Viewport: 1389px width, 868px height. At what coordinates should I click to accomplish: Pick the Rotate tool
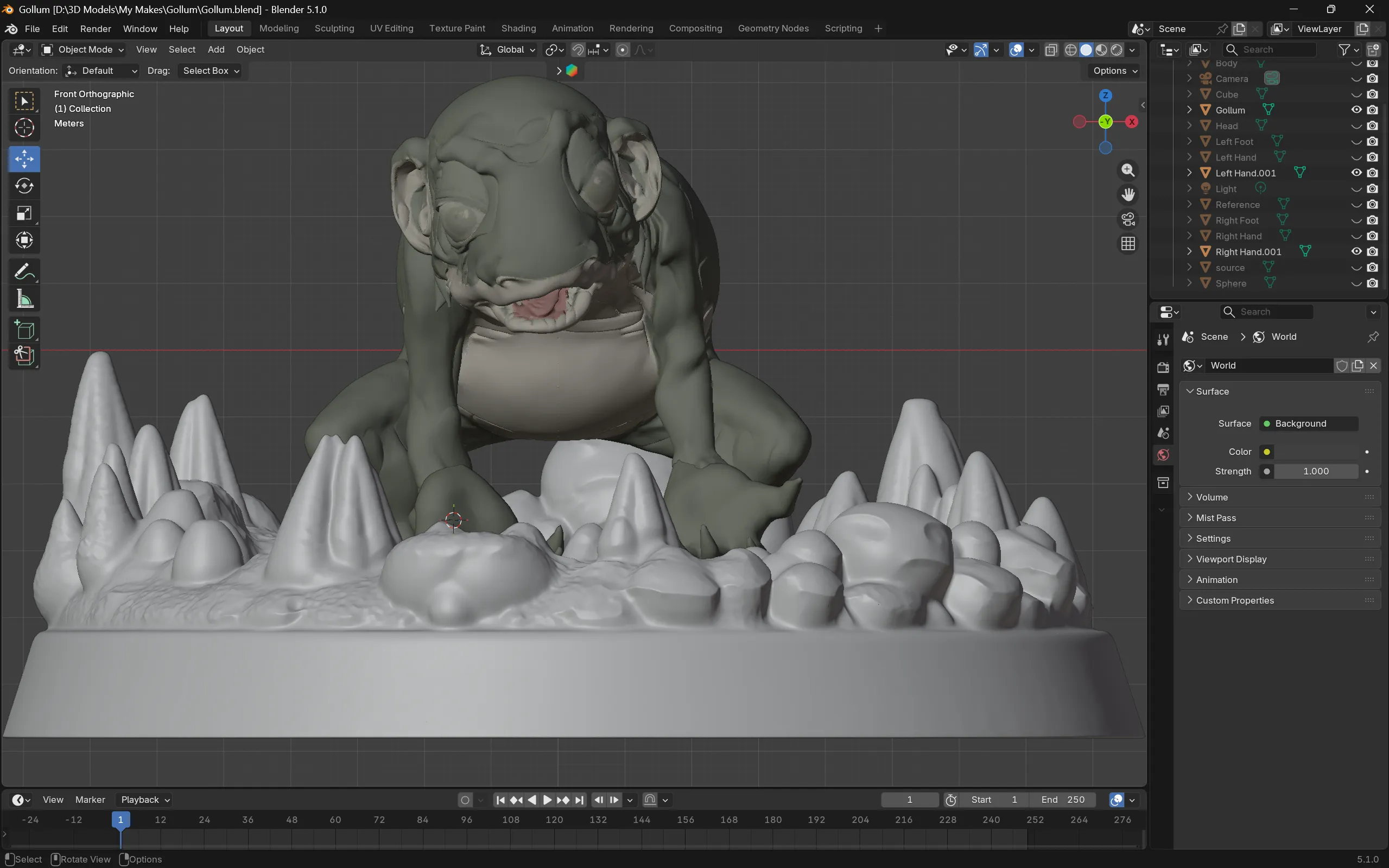point(24,186)
